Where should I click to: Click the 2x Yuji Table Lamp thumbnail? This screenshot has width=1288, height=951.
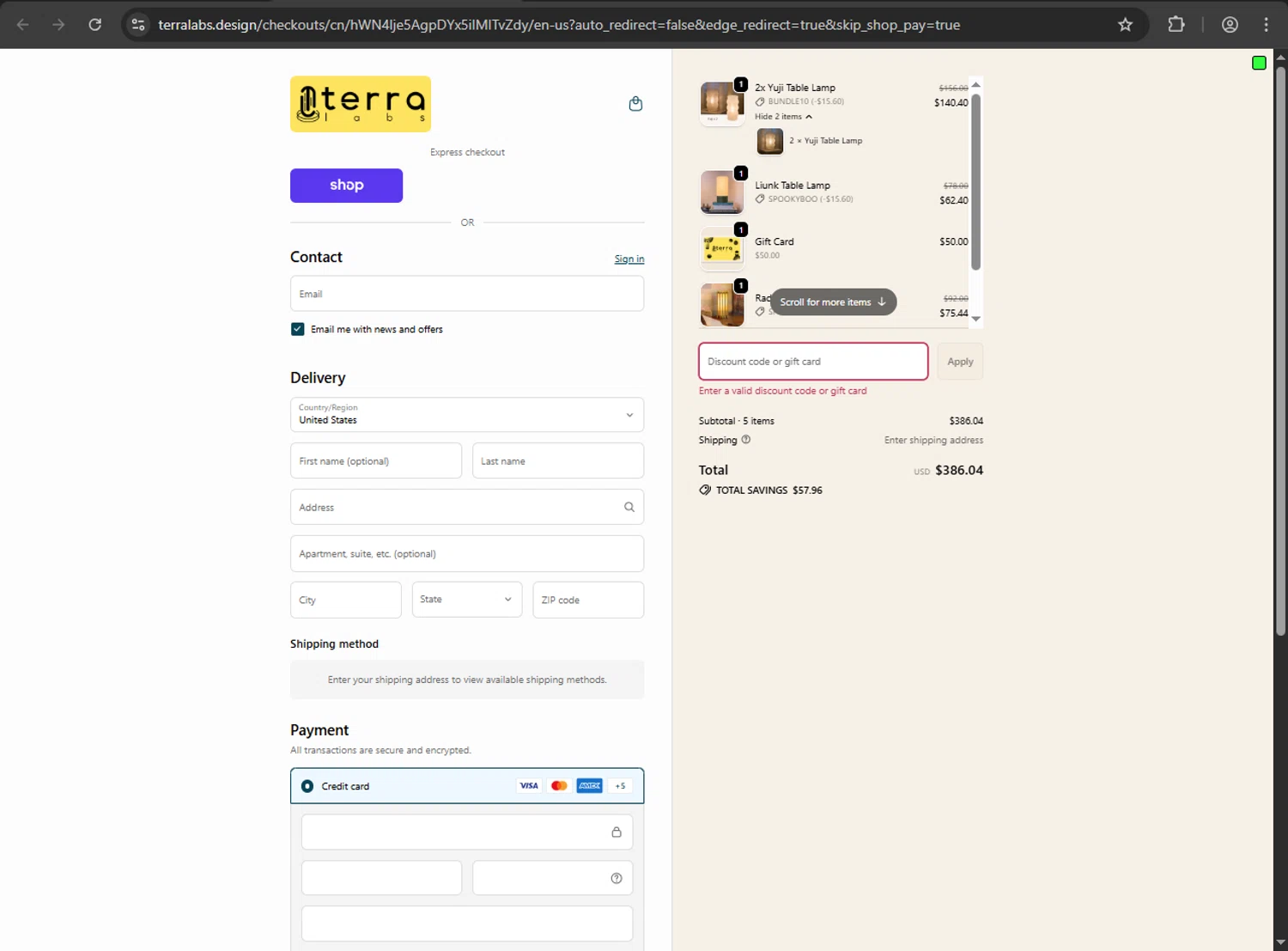pos(722,103)
